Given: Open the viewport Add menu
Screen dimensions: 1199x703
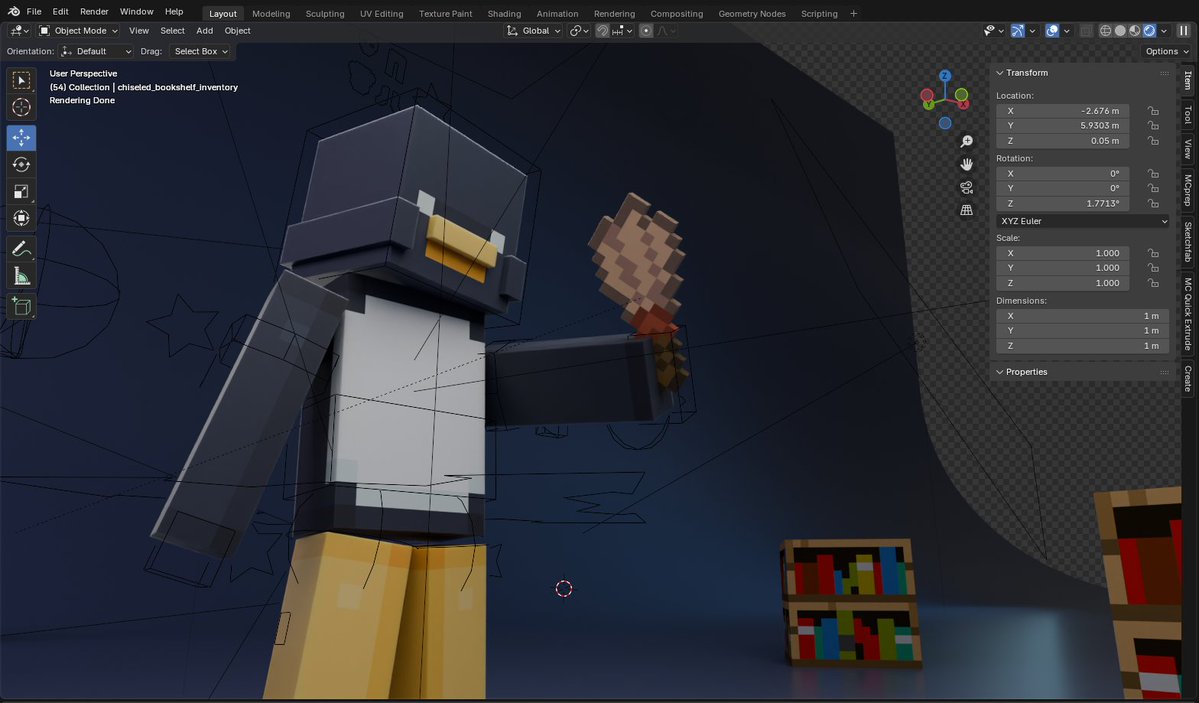Looking at the screenshot, I should click(x=204, y=31).
